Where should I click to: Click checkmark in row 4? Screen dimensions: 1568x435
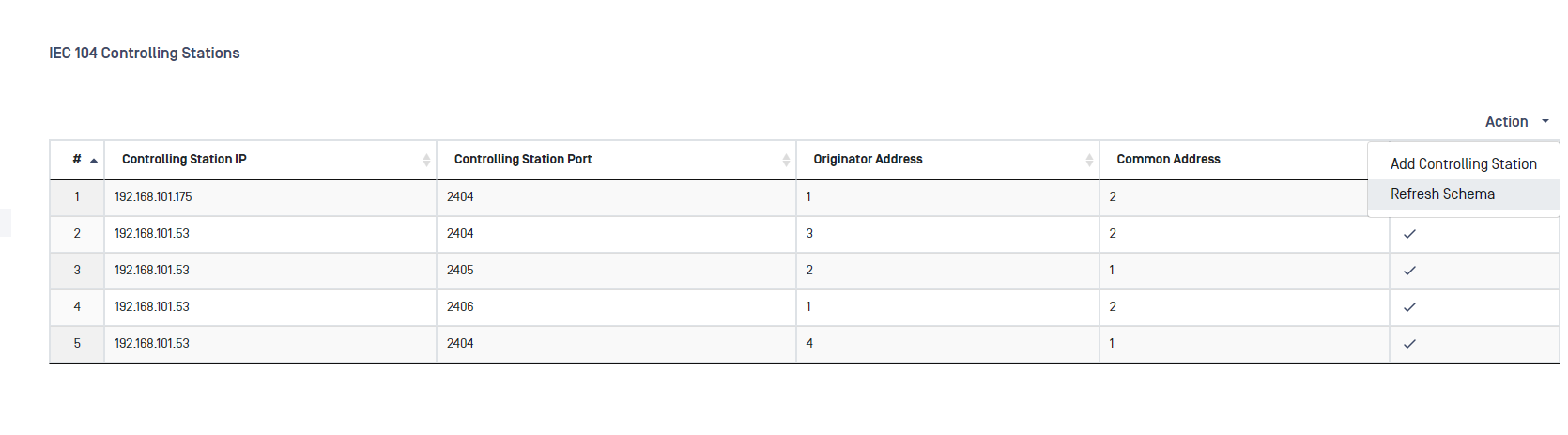[1409, 307]
